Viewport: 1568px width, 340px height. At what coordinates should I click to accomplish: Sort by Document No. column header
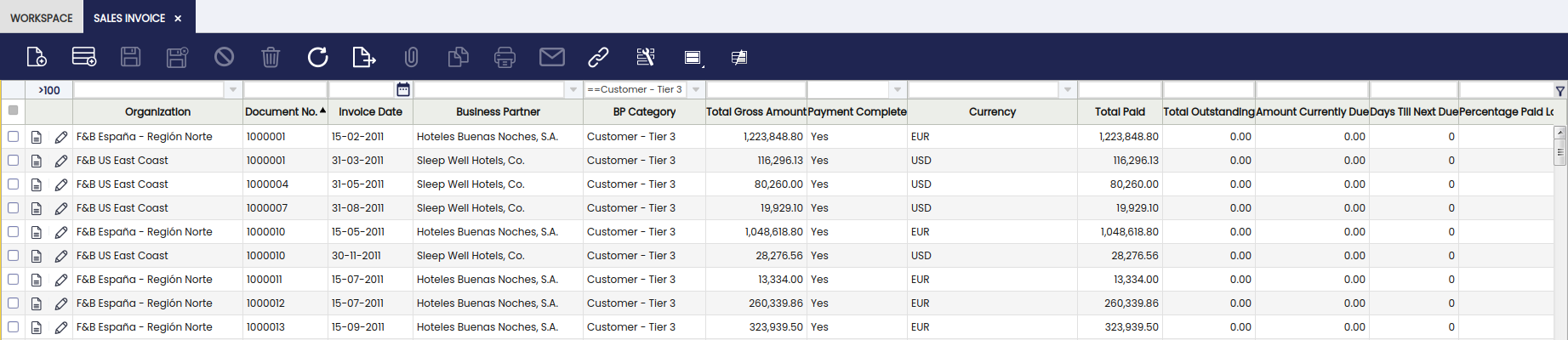[285, 111]
